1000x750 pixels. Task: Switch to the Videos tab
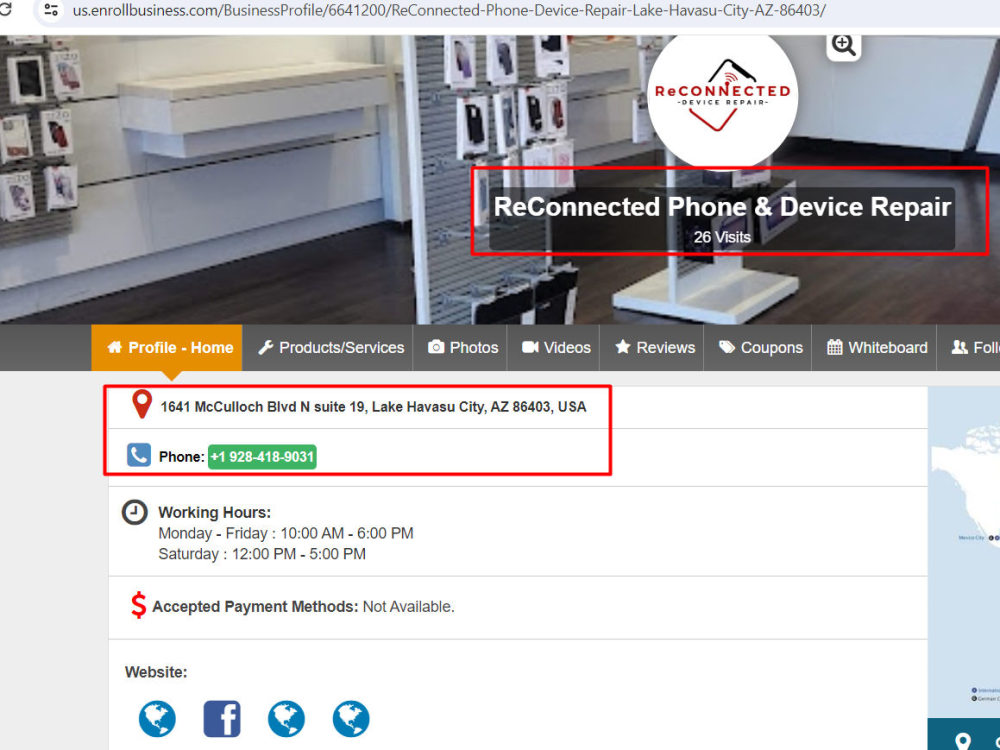tap(555, 348)
